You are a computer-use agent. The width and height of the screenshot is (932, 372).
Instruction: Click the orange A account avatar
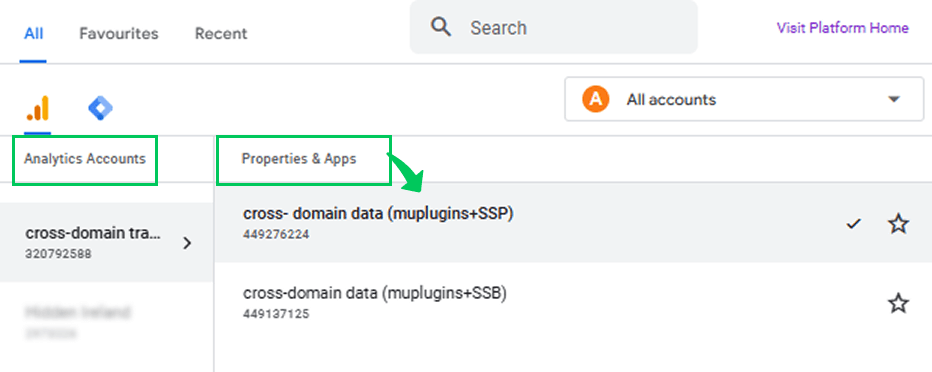[x=596, y=99]
